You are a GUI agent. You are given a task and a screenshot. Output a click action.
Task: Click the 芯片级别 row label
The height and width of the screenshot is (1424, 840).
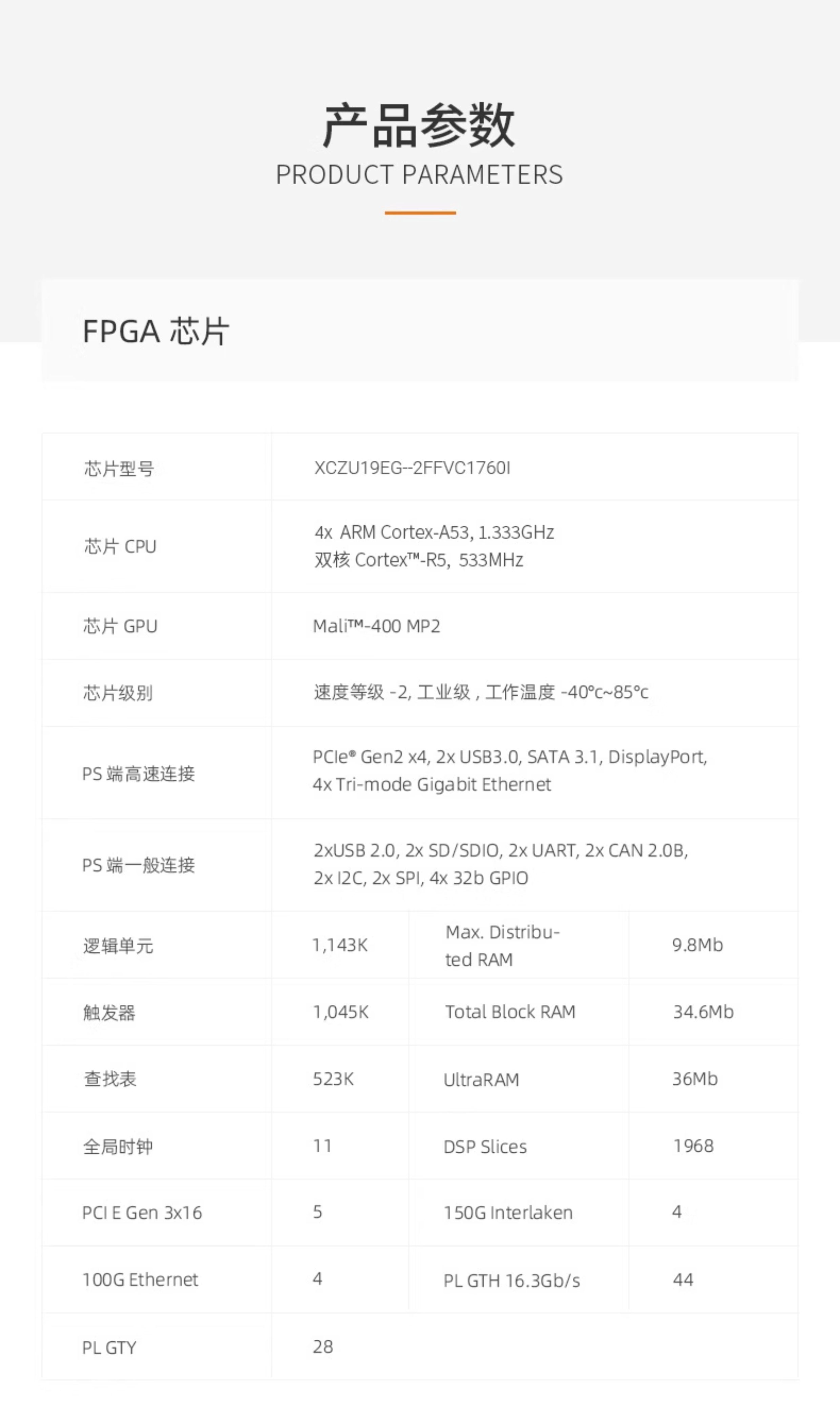[x=118, y=693]
